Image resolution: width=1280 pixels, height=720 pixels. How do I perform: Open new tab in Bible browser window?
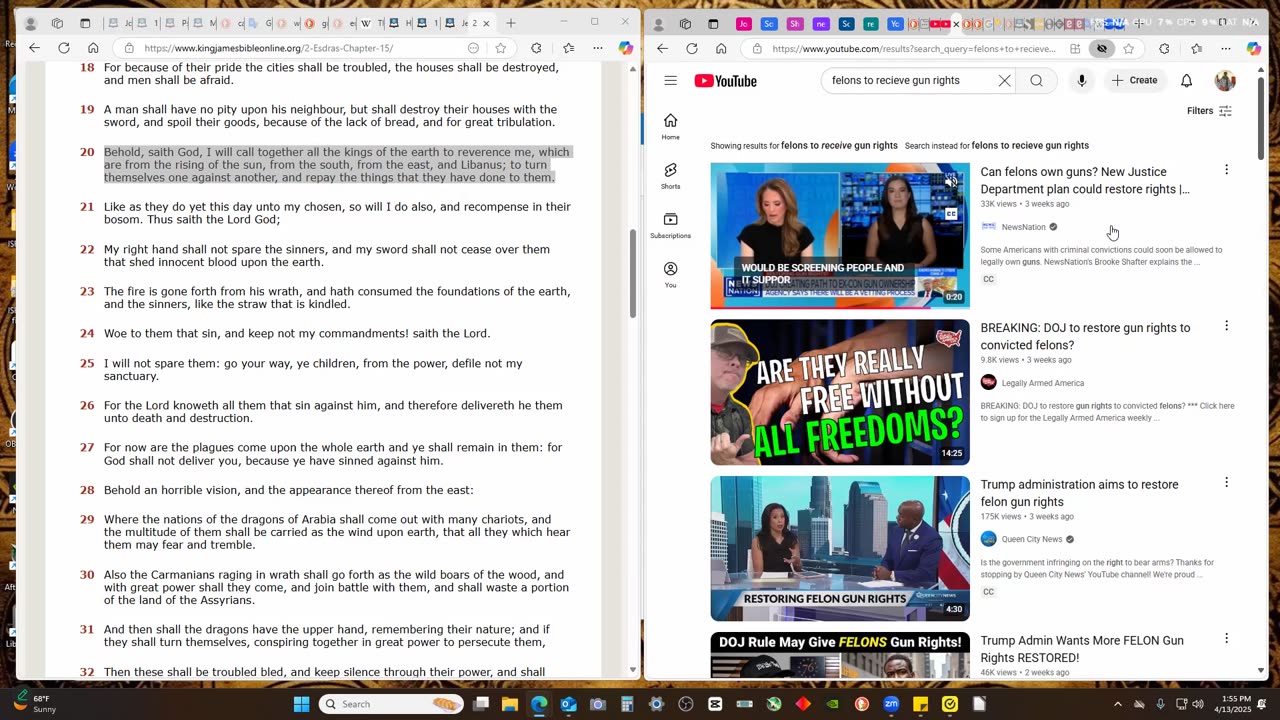(511, 23)
